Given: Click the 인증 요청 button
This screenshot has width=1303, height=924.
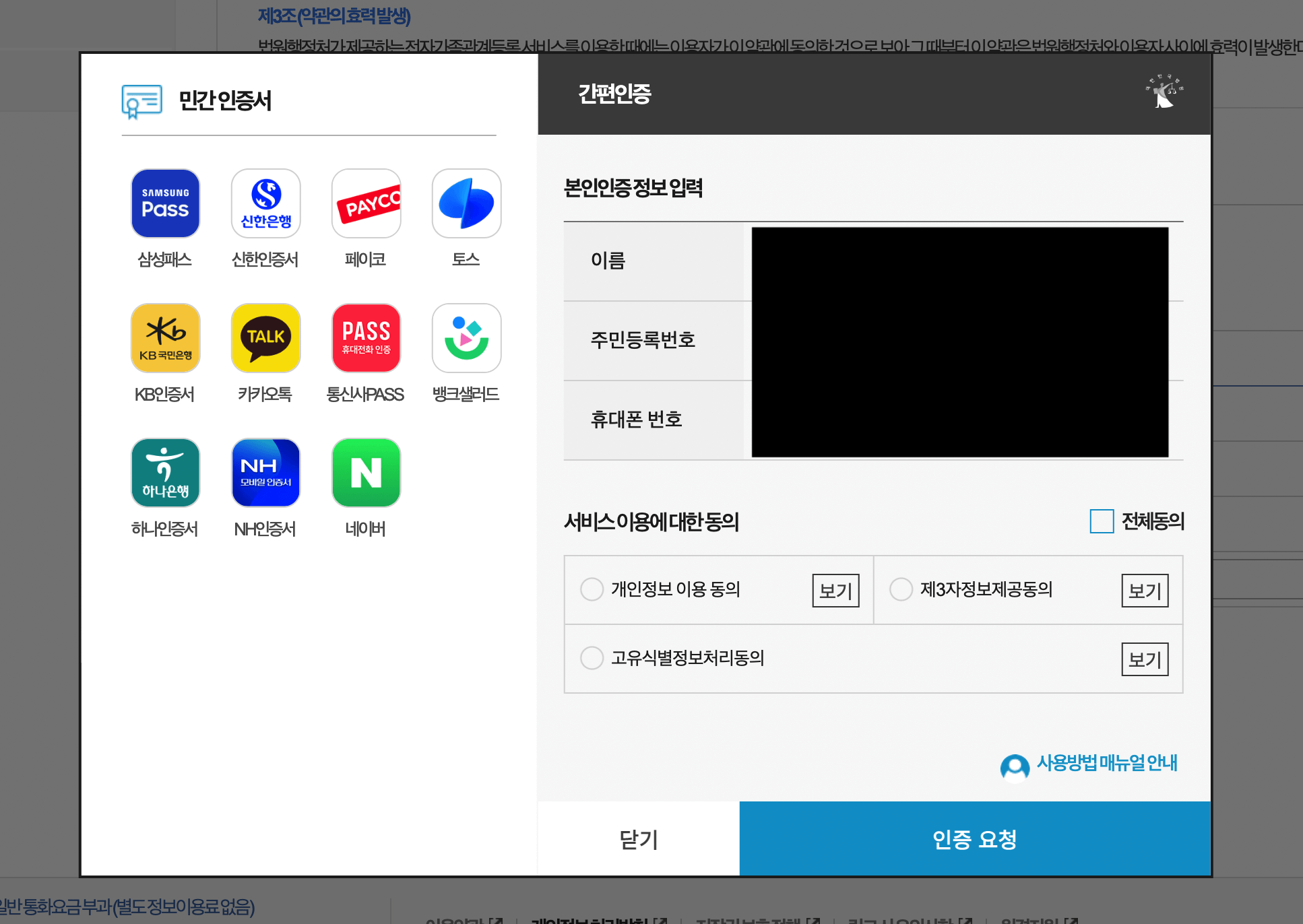Looking at the screenshot, I should 975,838.
